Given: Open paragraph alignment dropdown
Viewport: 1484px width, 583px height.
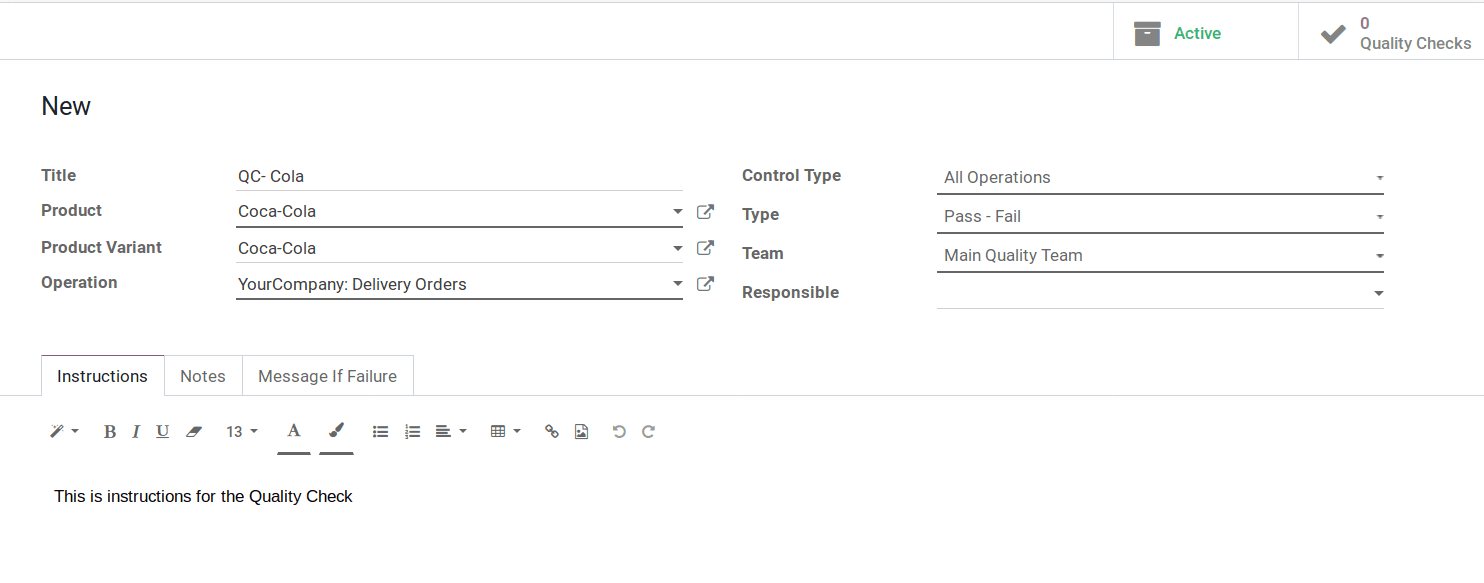Looking at the screenshot, I should [x=451, y=432].
